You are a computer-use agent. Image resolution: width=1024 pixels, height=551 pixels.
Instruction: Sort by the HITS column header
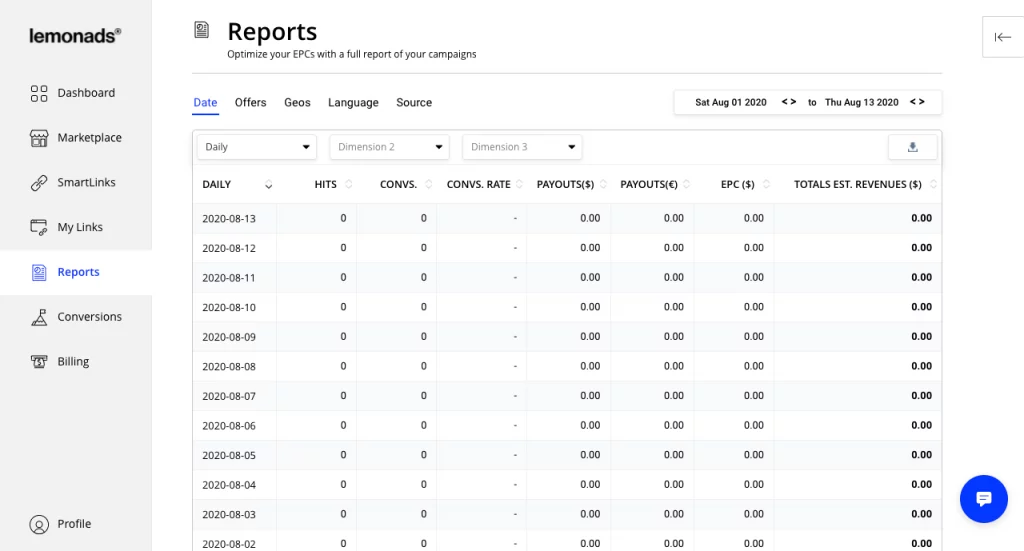click(326, 185)
